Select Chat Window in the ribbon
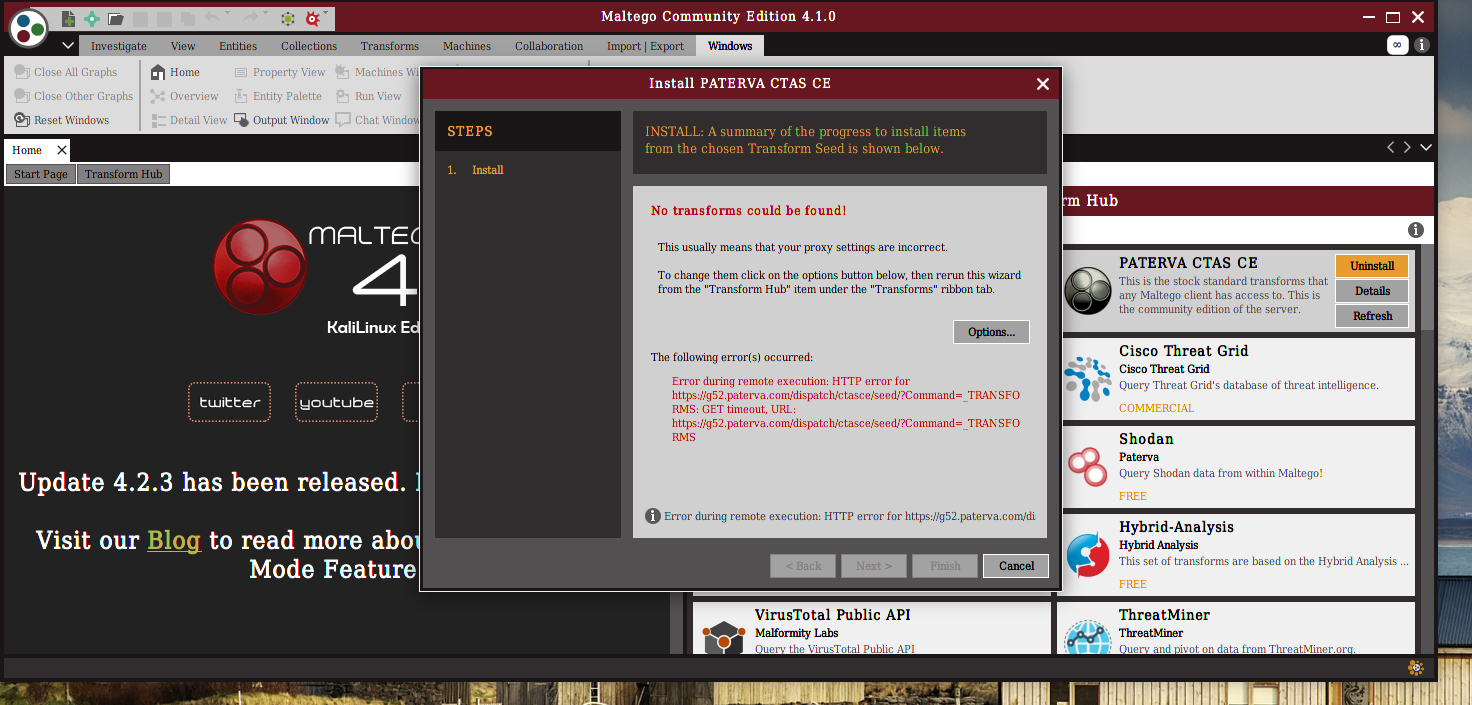The height and width of the screenshot is (705, 1472). pyautogui.click(x=378, y=120)
